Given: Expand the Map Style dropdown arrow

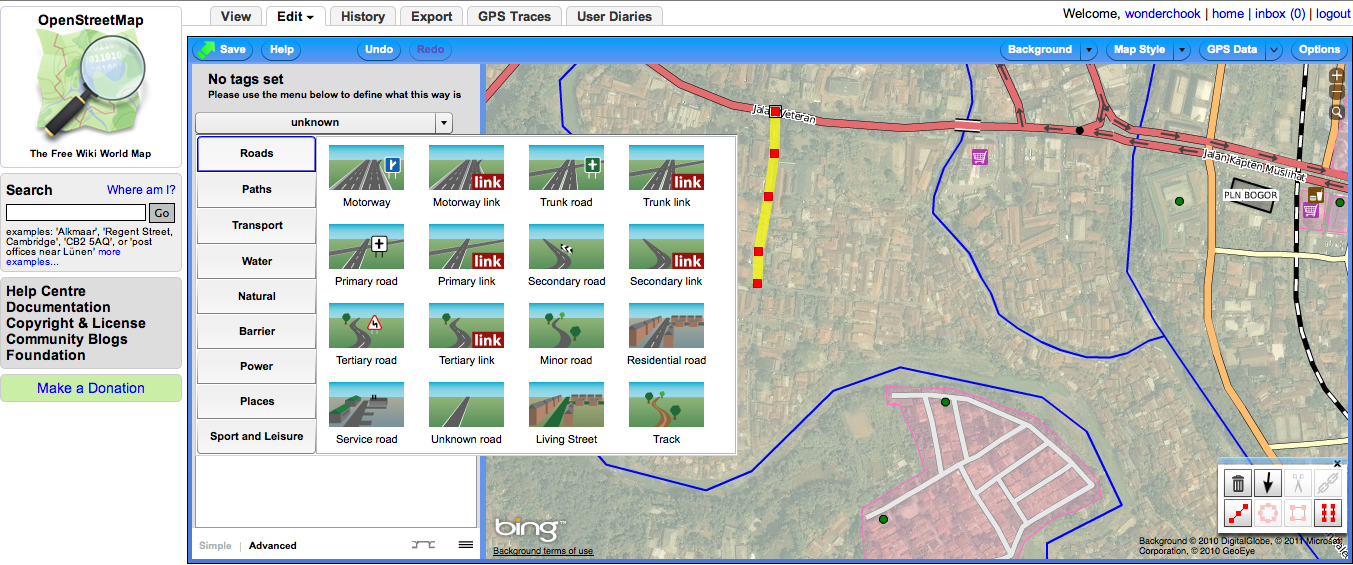Looking at the screenshot, I should [1182, 50].
